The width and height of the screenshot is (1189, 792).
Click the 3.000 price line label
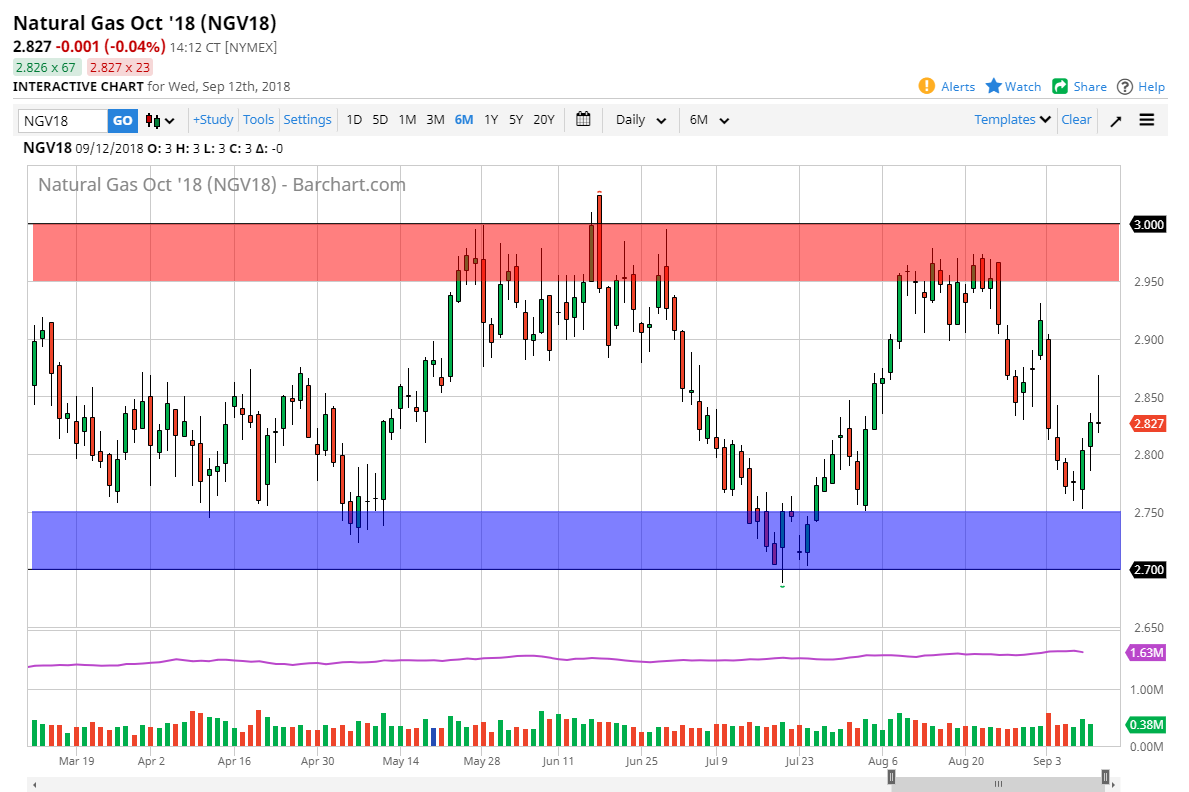(x=1148, y=225)
